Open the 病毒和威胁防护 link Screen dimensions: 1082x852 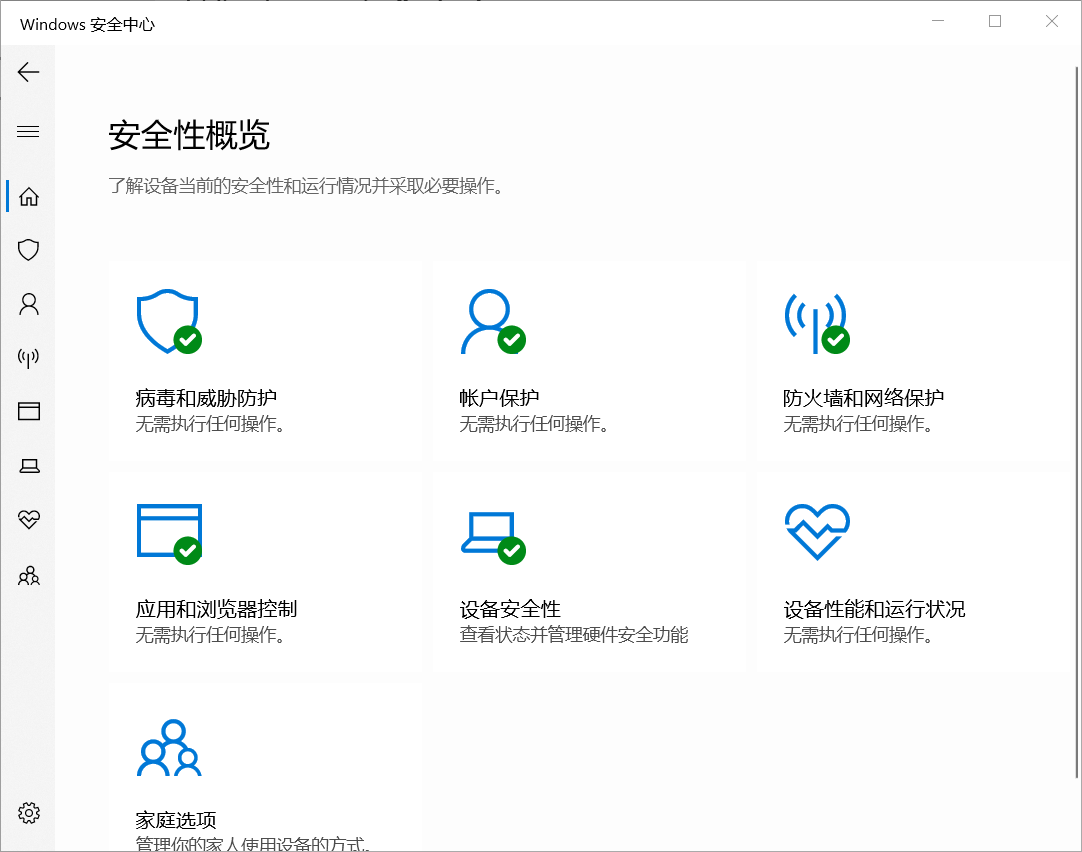(206, 398)
